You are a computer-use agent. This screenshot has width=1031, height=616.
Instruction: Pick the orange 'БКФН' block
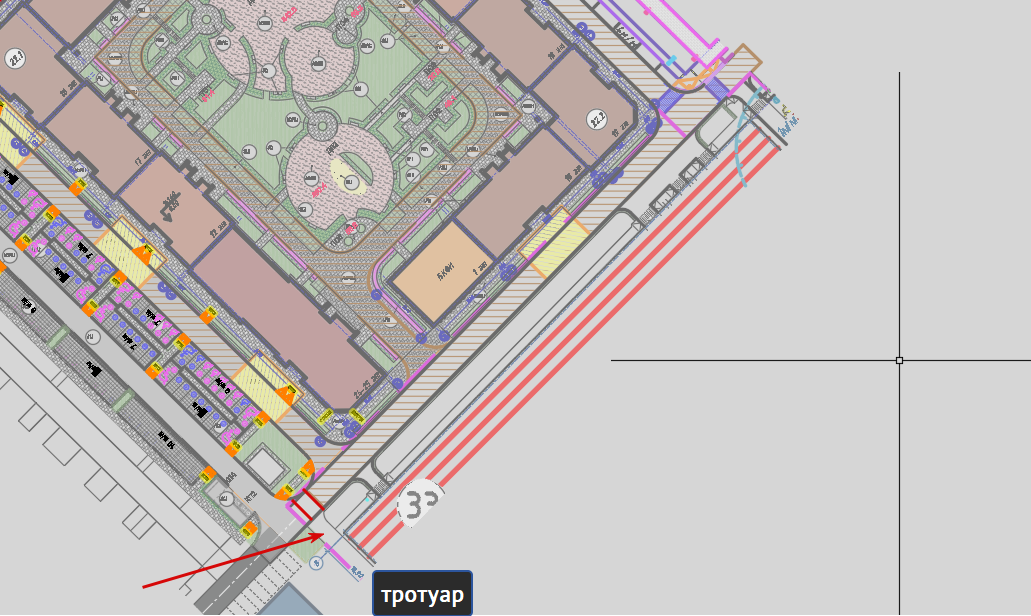pyautogui.click(x=443, y=272)
